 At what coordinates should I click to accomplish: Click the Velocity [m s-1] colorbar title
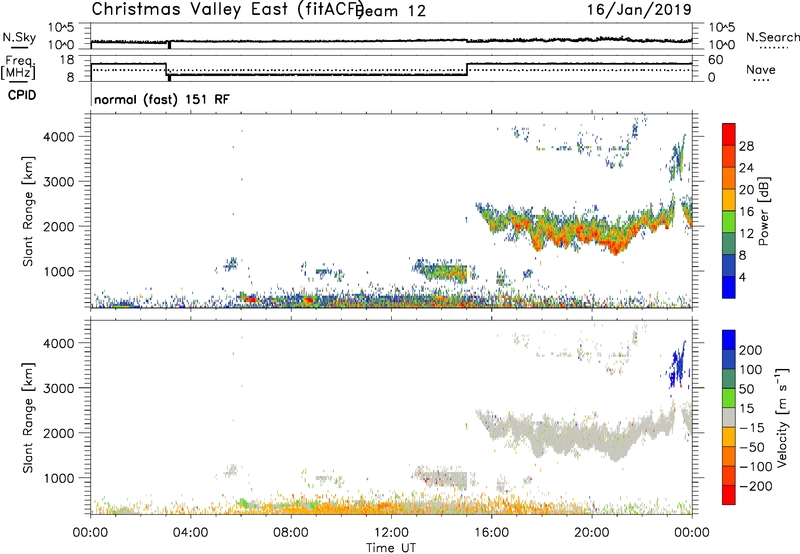(782, 417)
